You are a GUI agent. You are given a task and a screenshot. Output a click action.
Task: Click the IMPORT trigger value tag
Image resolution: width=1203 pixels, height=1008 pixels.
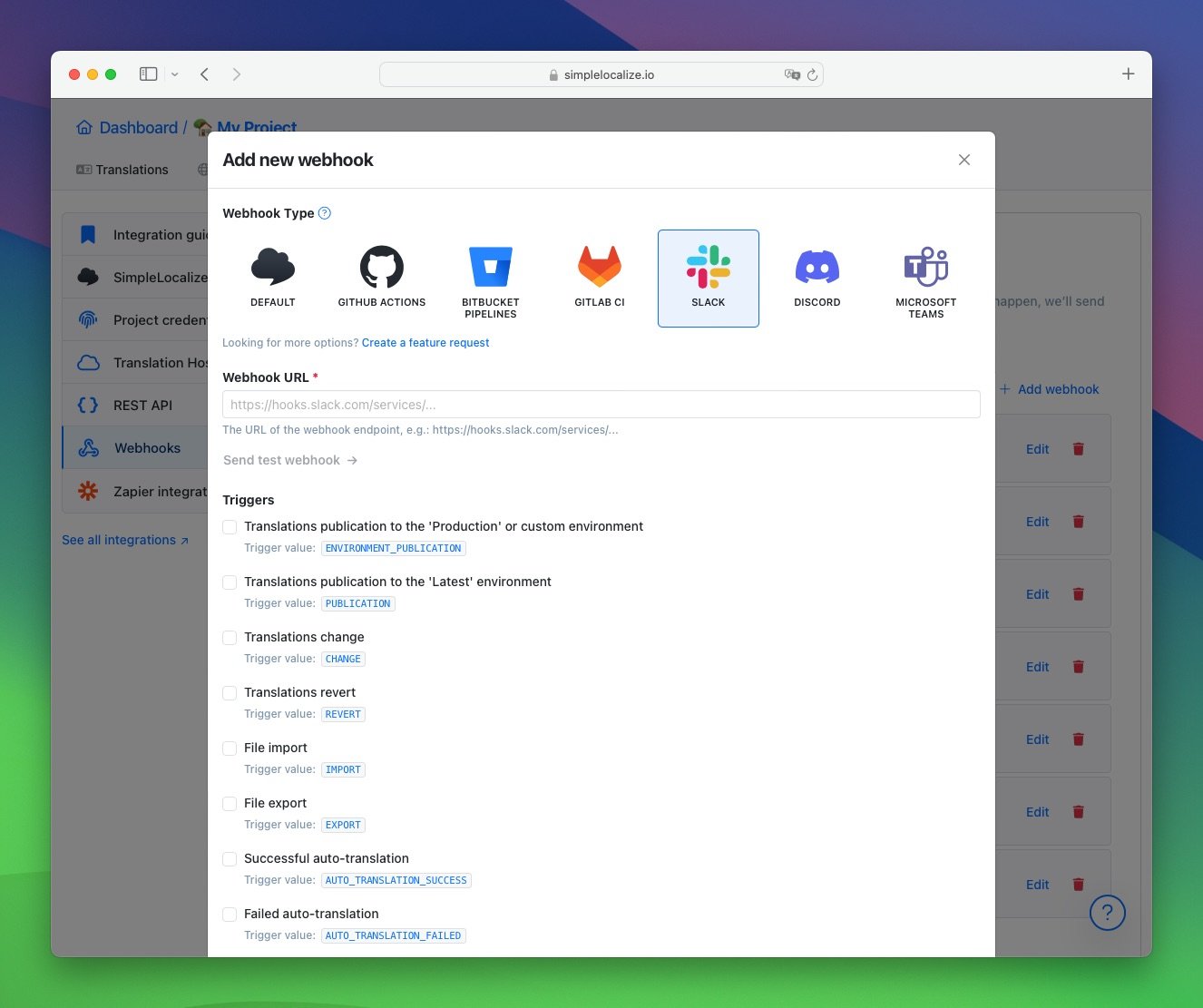tap(343, 769)
